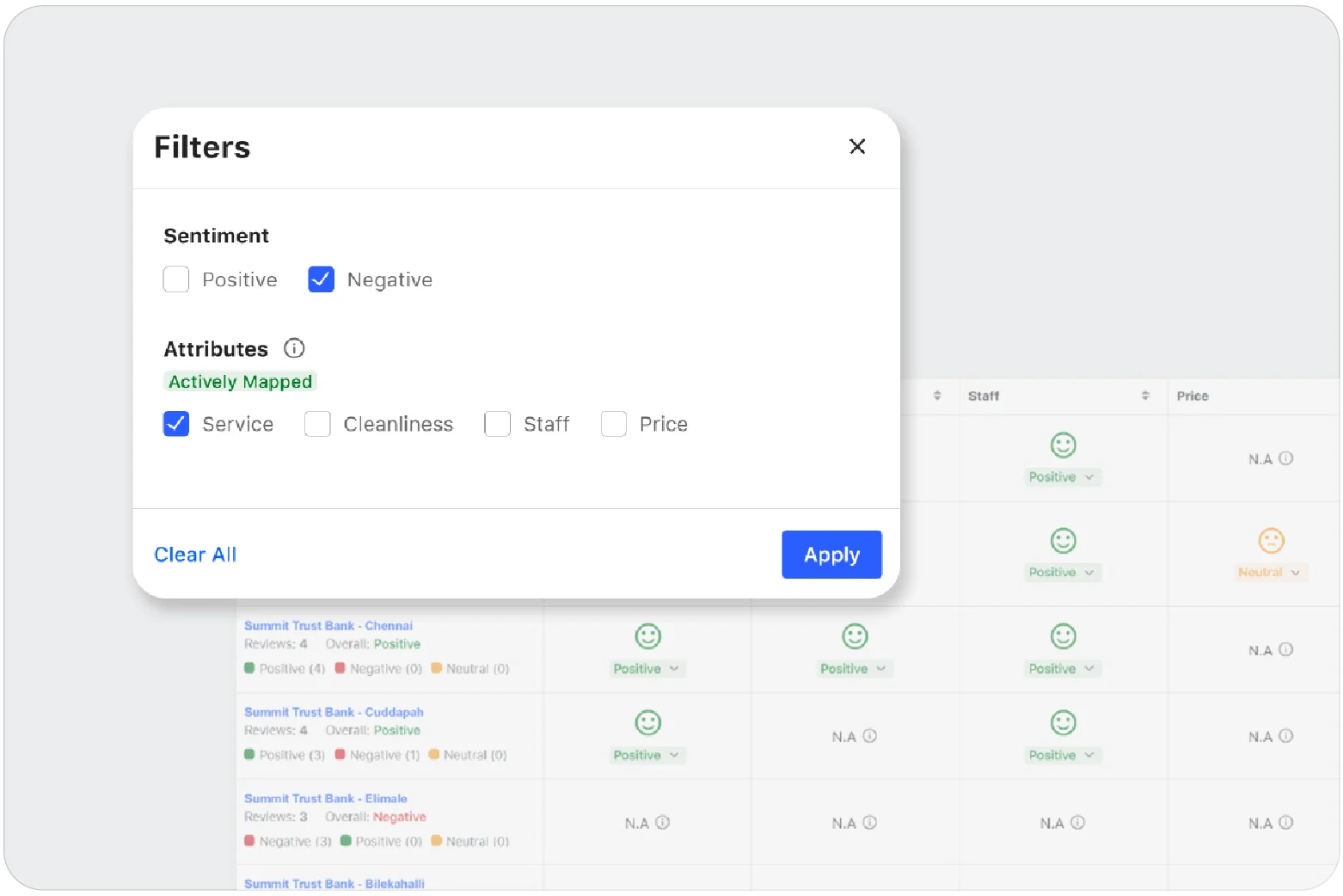Click the Staff column header
Screen dimensions: 1343x896
tap(984, 396)
